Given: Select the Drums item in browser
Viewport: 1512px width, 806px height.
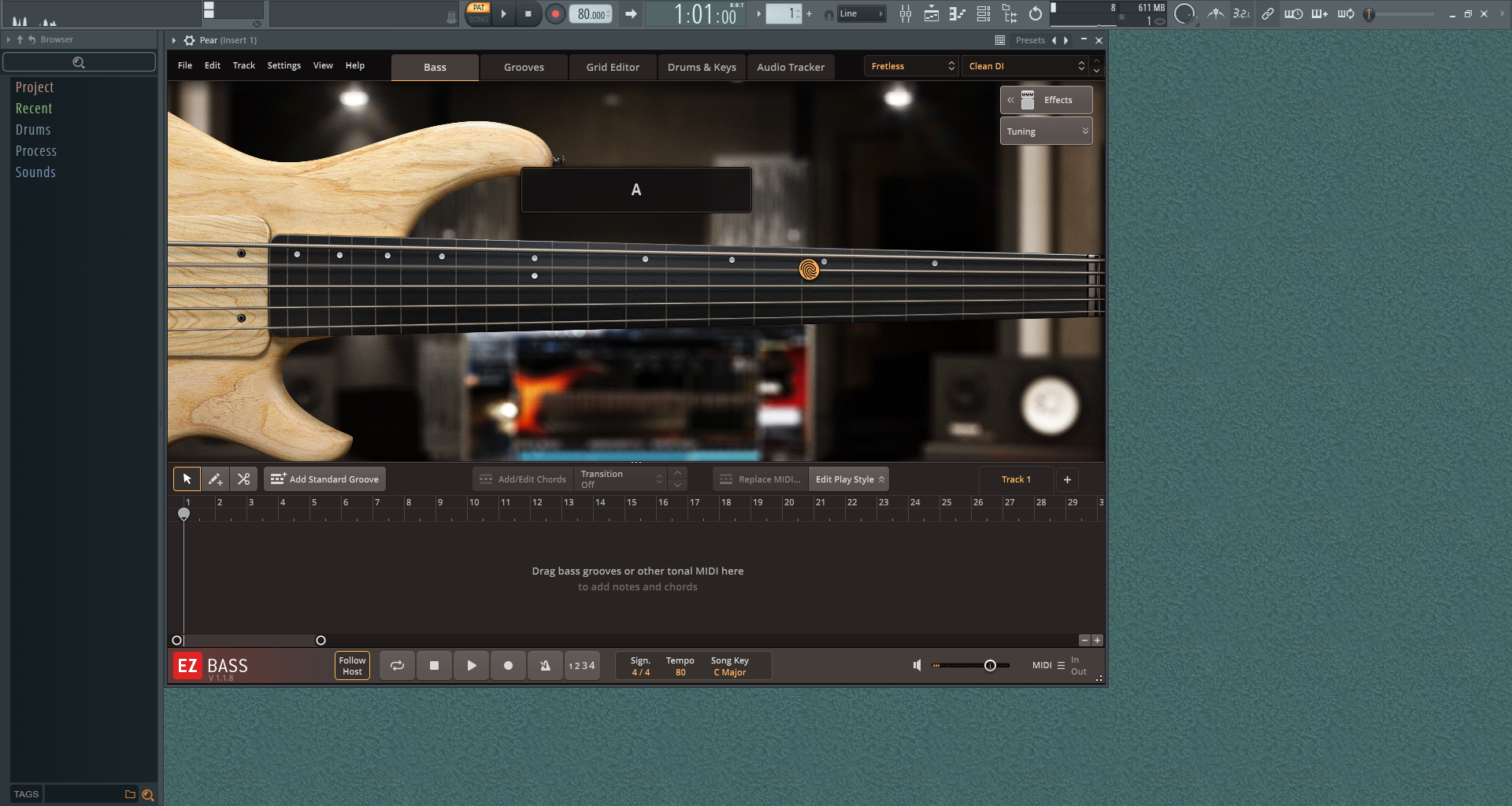Looking at the screenshot, I should [33, 130].
